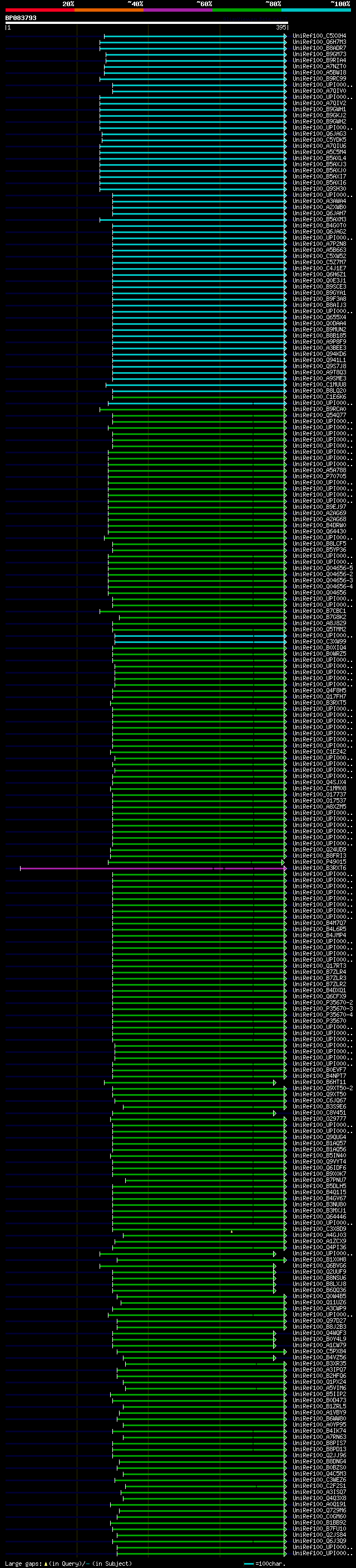Click the orange 20–40% identity legend segment
356x1568 pixels.
click(x=109, y=10)
